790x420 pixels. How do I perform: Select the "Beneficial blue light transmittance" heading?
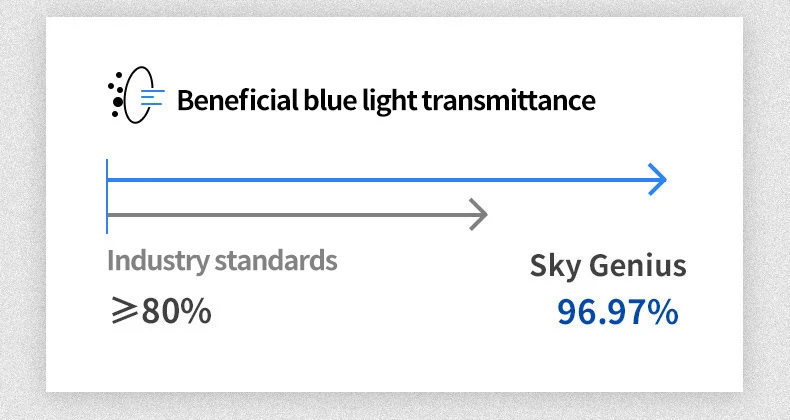click(385, 100)
